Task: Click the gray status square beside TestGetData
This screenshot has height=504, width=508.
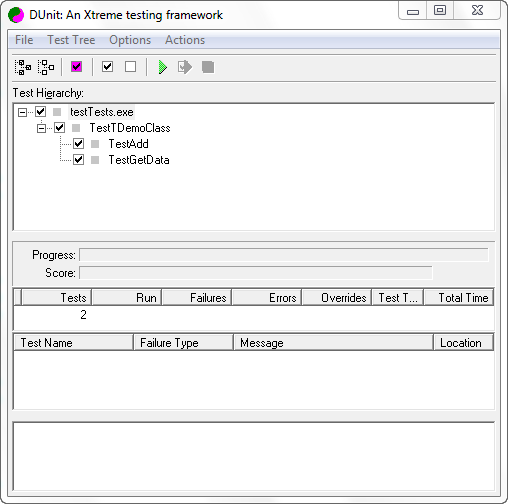Action: [x=95, y=160]
